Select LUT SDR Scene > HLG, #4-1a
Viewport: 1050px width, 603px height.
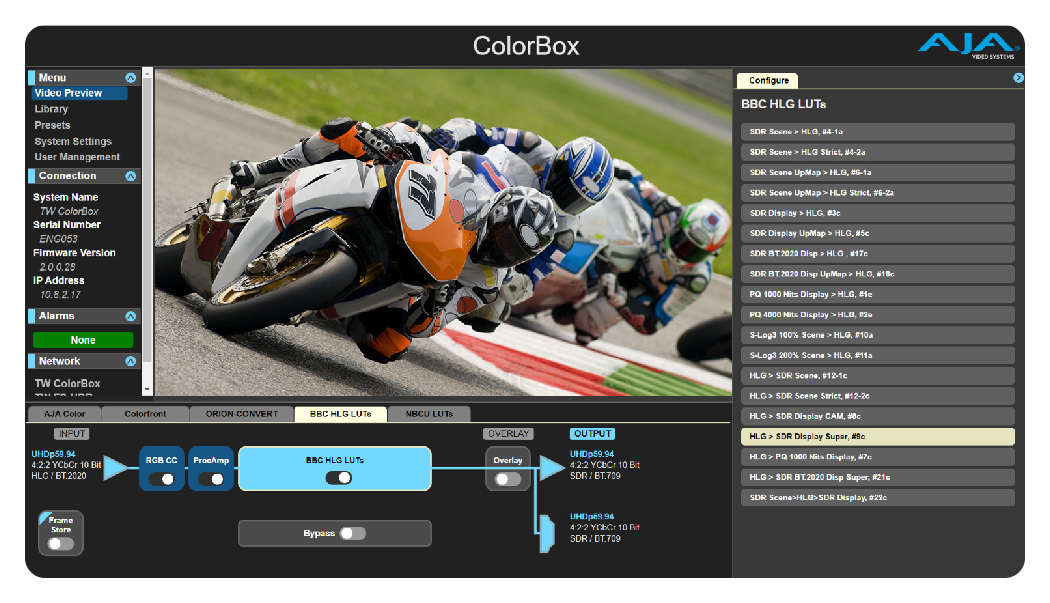coord(878,132)
